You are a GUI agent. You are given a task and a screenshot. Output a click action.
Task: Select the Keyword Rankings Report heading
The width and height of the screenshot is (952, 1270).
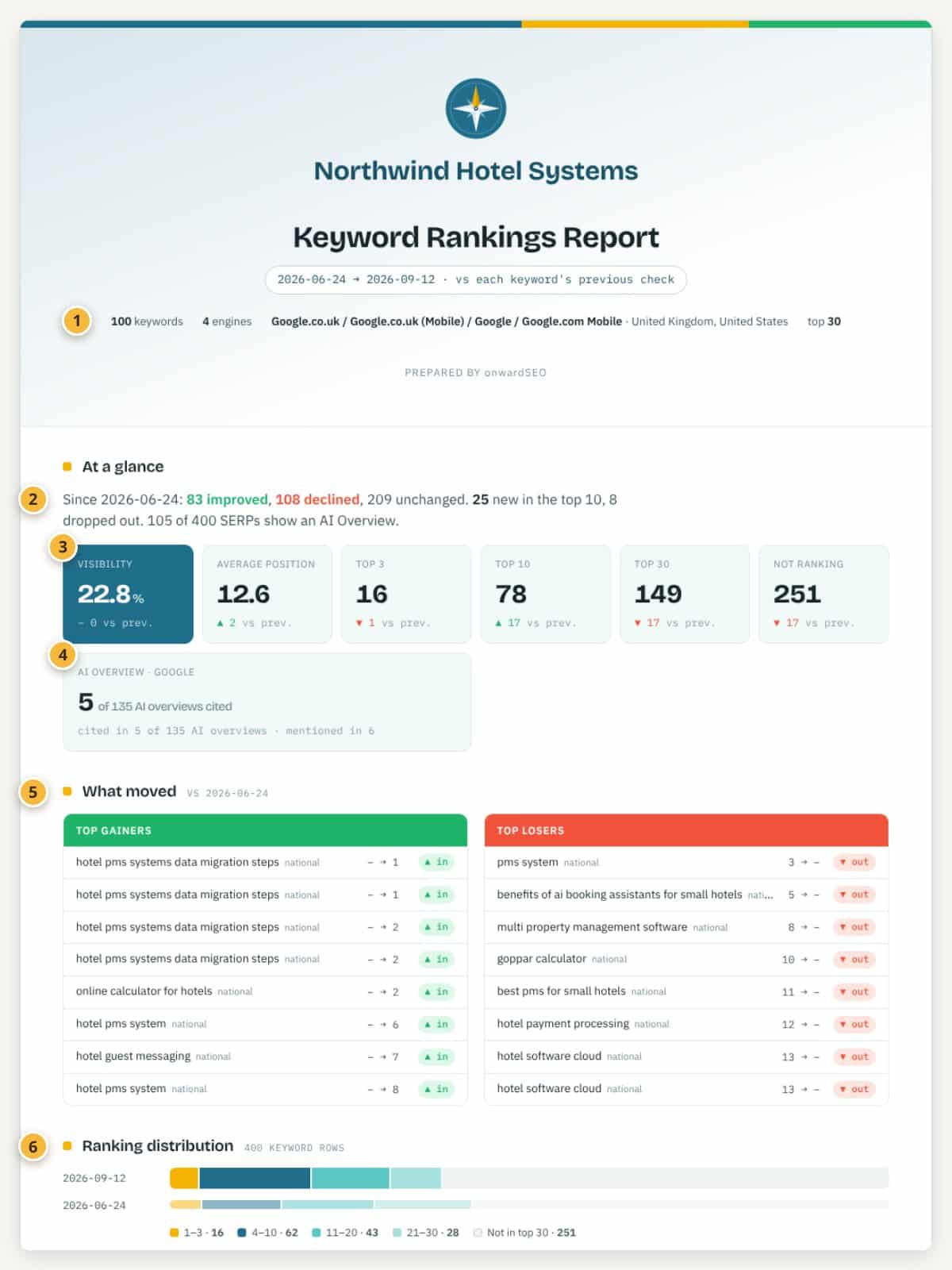476,237
